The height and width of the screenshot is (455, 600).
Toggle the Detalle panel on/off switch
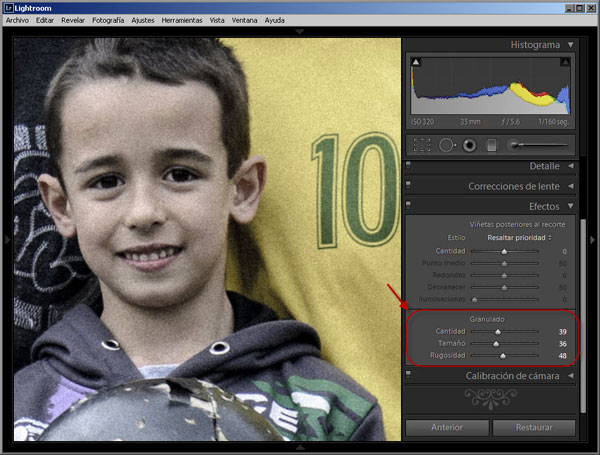408,165
